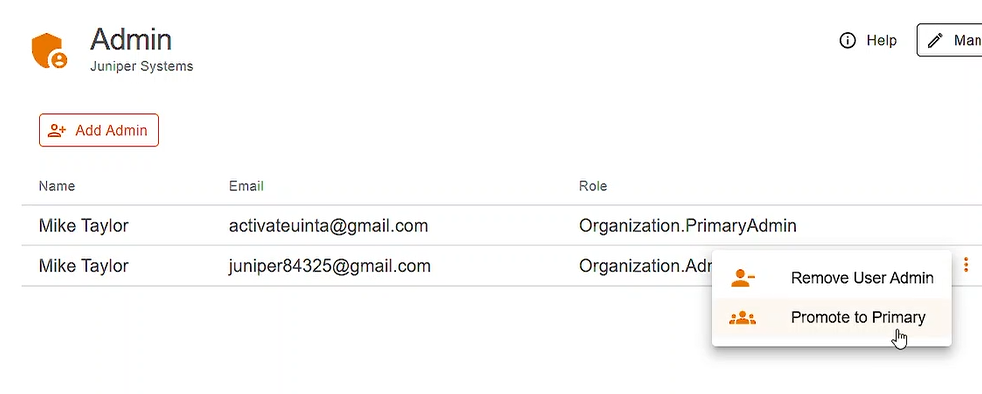The image size is (982, 394).
Task: Click the Organization.PrimaryAdmin role cell
Action: [688, 226]
